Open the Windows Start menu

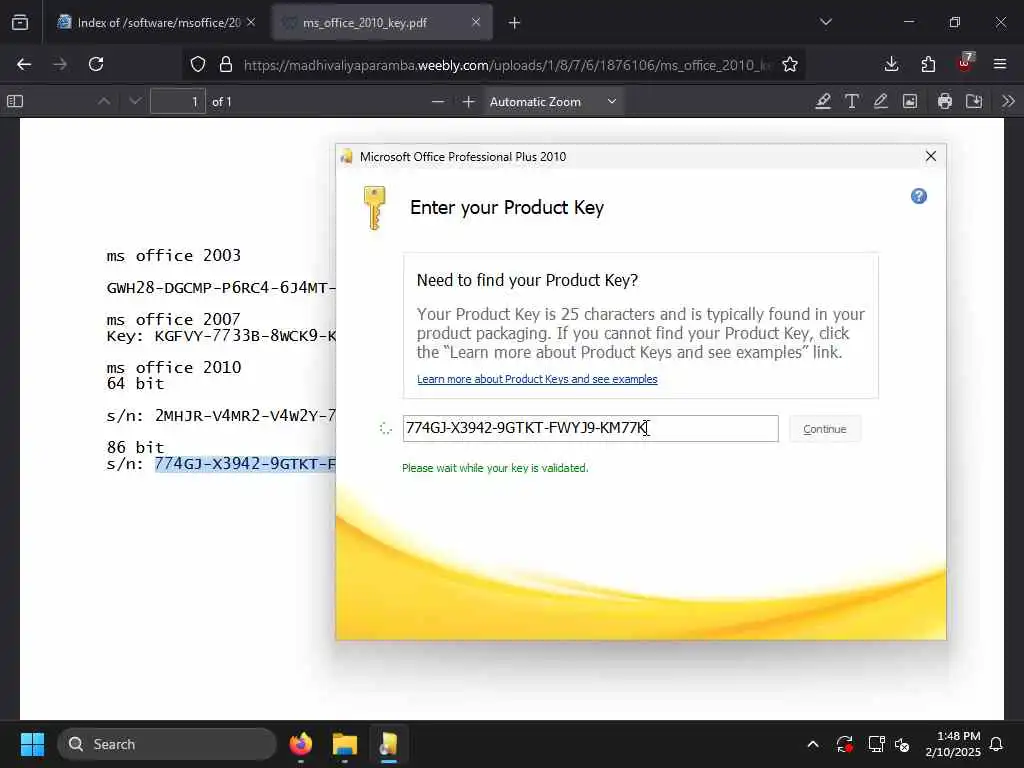pyautogui.click(x=32, y=744)
